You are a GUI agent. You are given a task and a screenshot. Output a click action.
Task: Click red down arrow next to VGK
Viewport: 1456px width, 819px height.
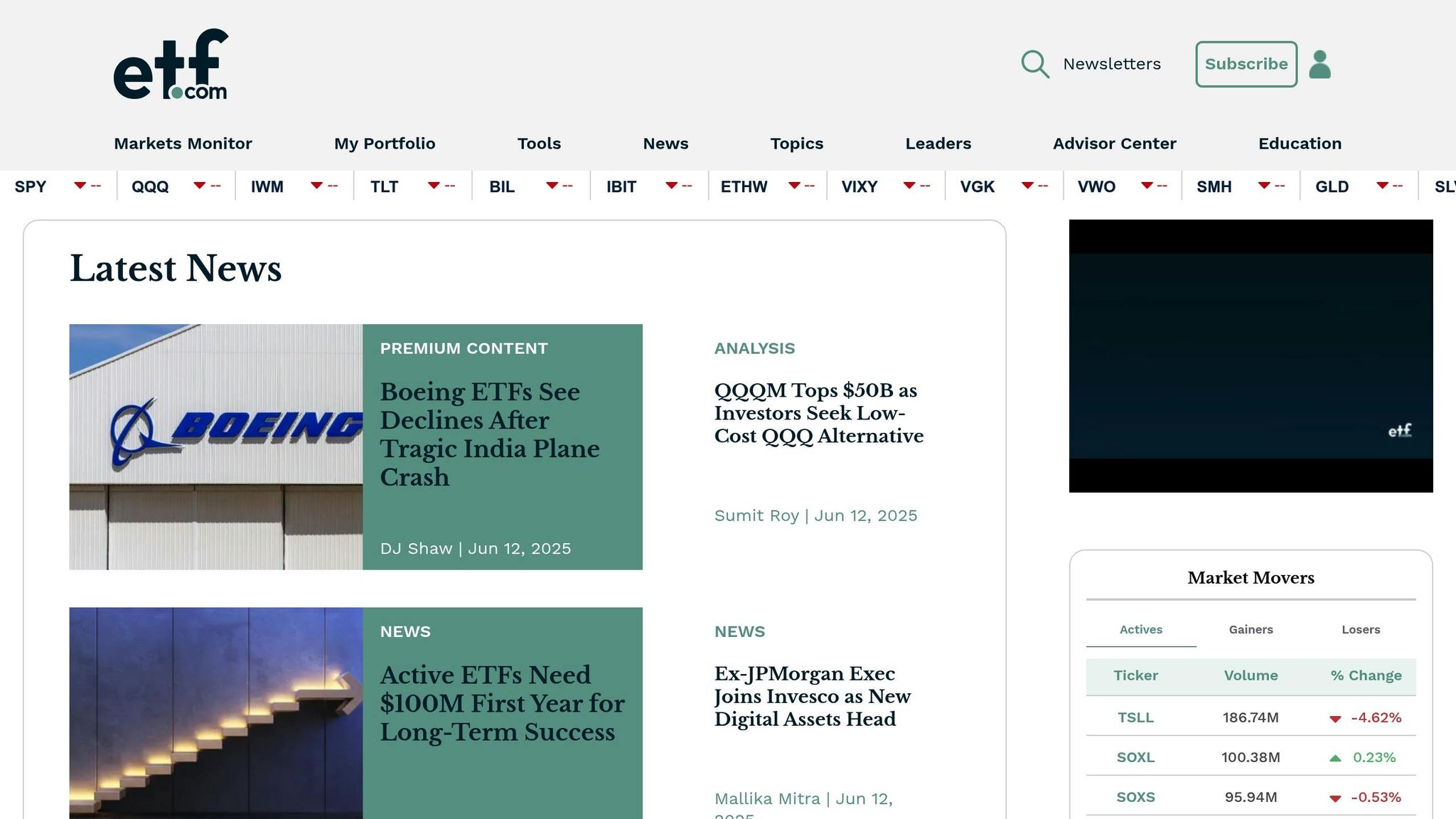tap(1027, 186)
